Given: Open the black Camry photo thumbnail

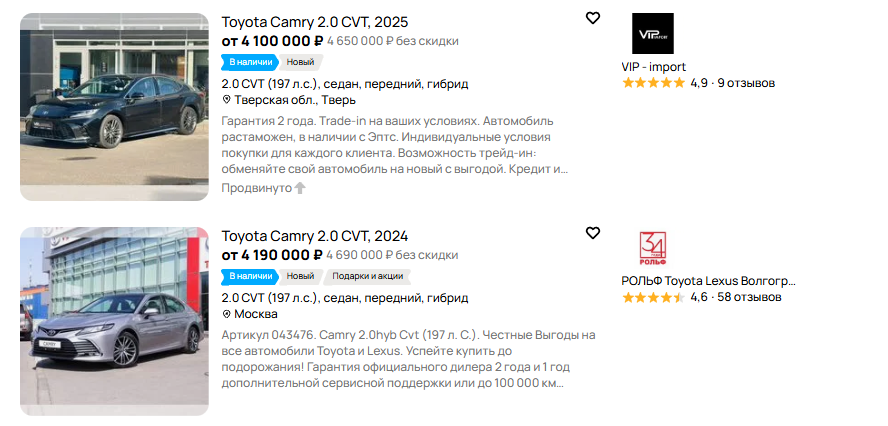Looking at the screenshot, I should 114,107.
